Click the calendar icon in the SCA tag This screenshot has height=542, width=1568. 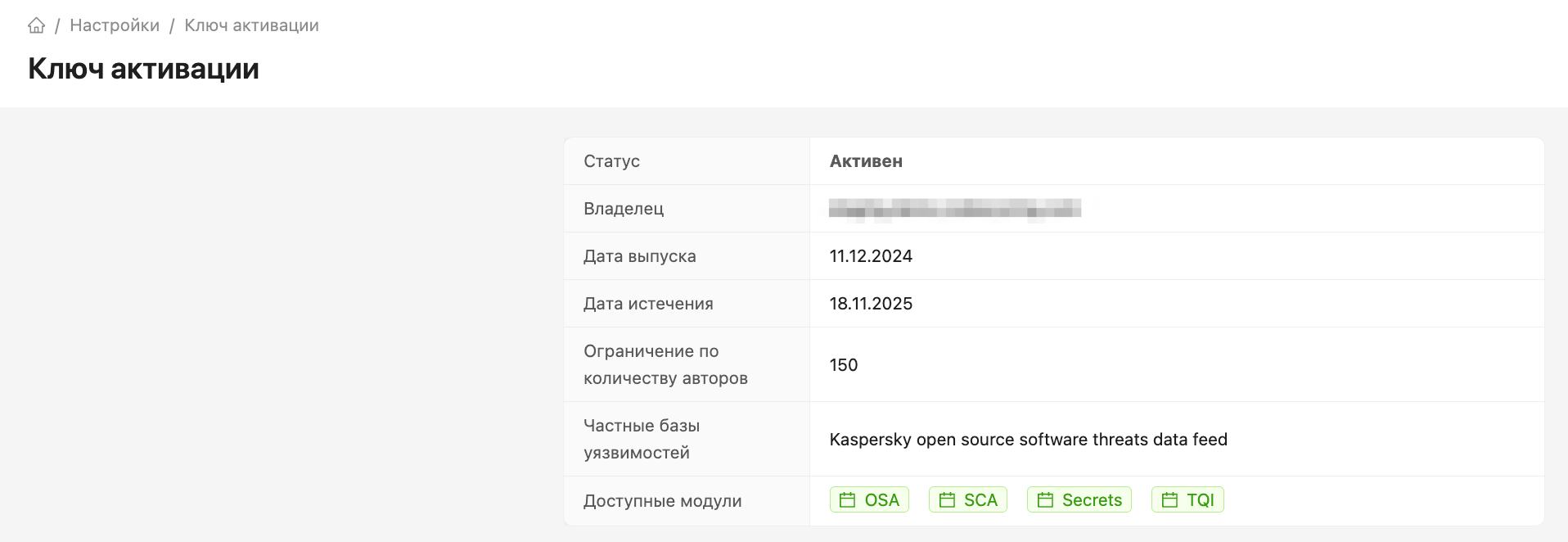tap(947, 500)
